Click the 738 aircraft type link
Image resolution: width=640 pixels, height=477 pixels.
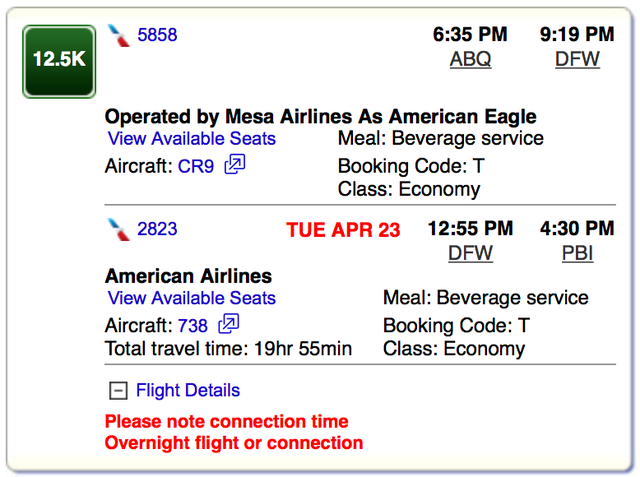pyautogui.click(x=193, y=325)
